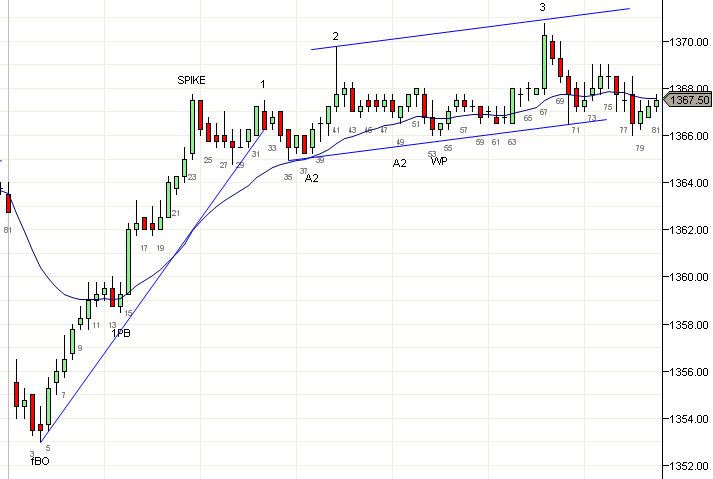Image resolution: width=713 pixels, height=479 pixels.
Task: Click bar number 63 label
Action: 512,142
